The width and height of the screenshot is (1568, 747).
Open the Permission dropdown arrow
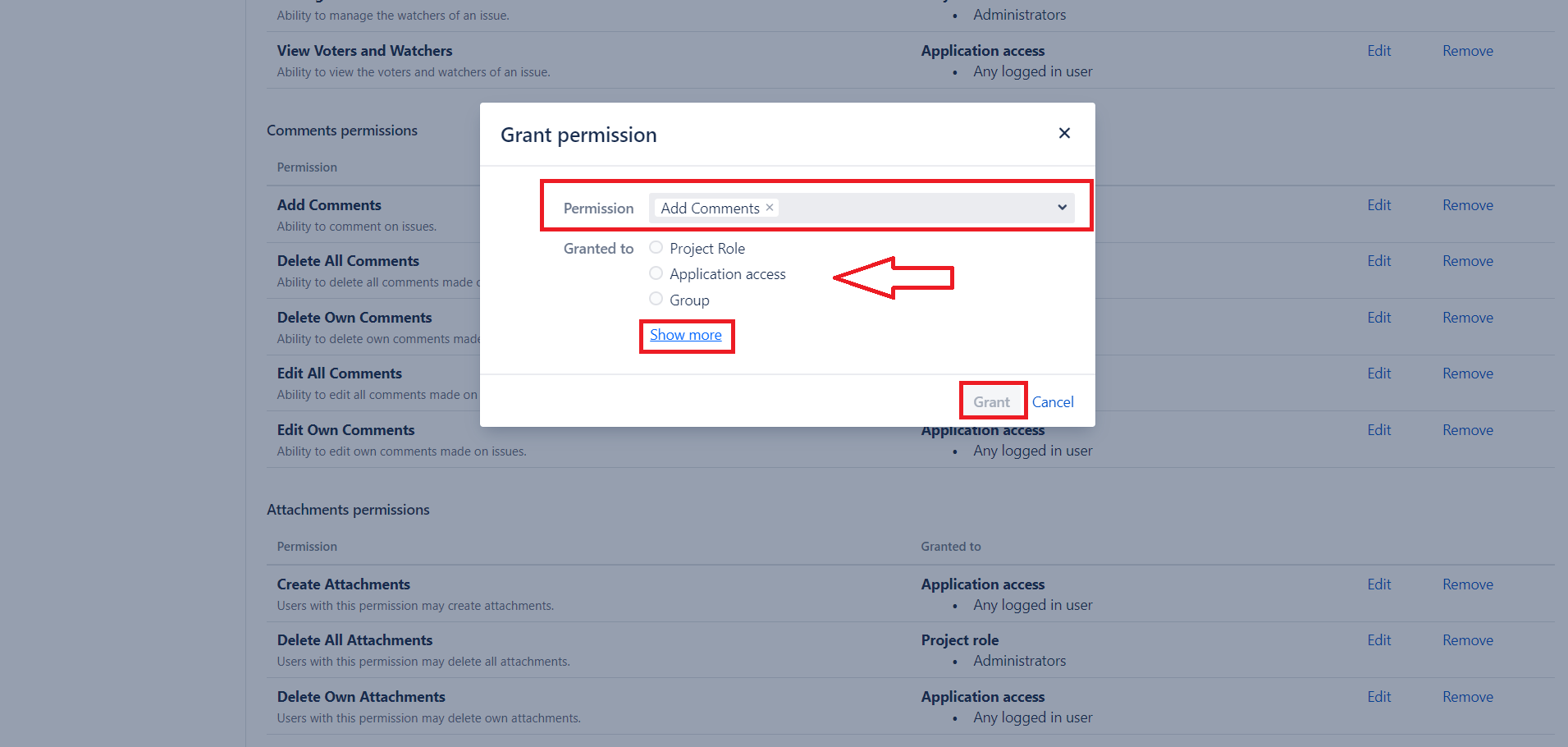tap(1062, 208)
